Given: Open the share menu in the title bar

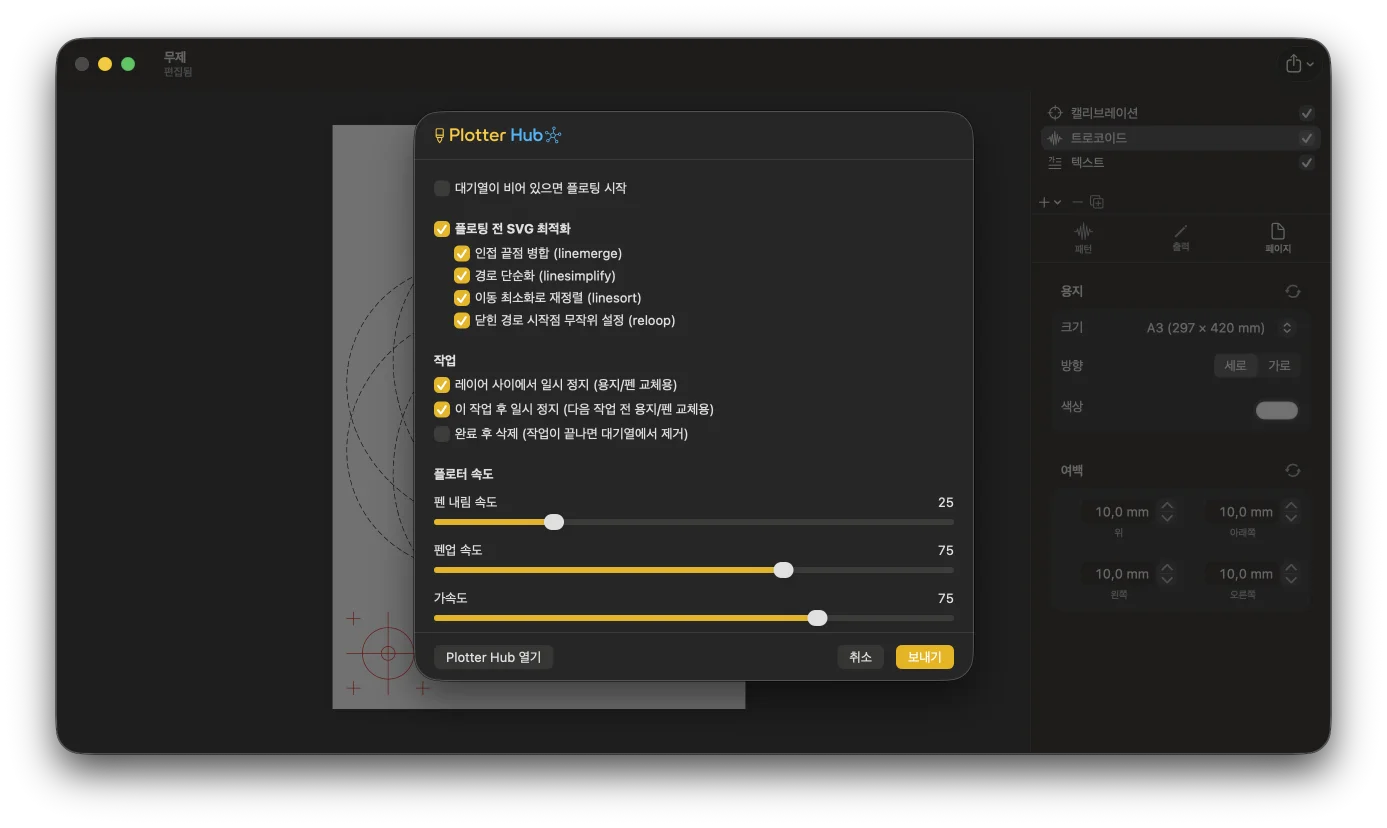Looking at the screenshot, I should (x=1300, y=64).
